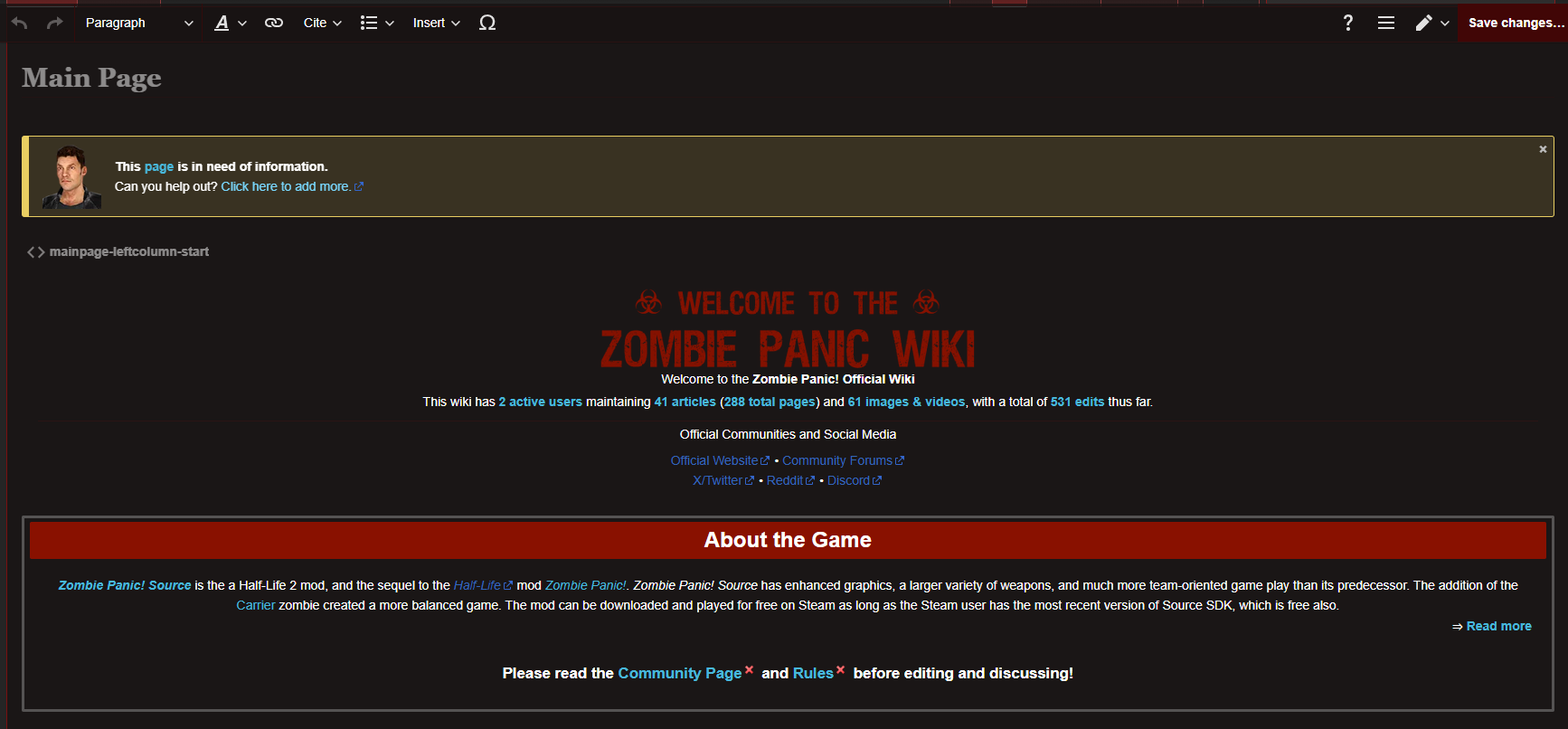Open the Insert menu
Viewport: 1568px width, 729px height.
(436, 23)
